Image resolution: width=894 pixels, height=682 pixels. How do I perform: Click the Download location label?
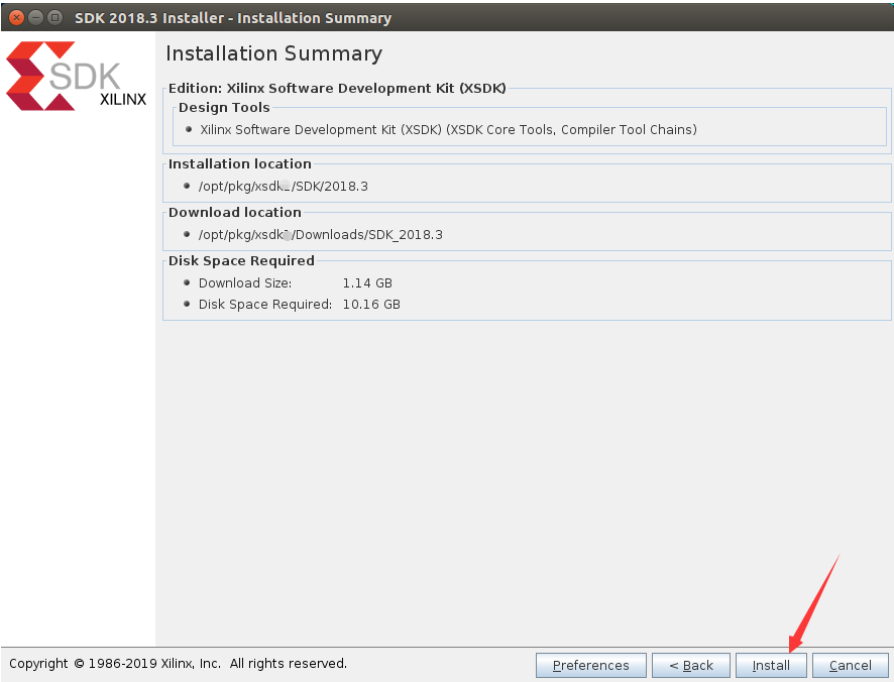[x=234, y=212]
